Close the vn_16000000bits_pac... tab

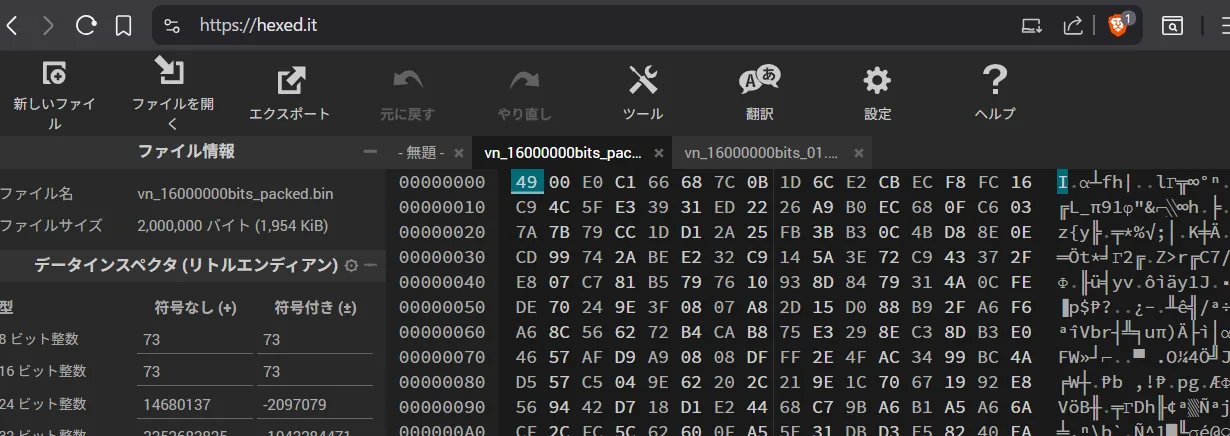659,153
